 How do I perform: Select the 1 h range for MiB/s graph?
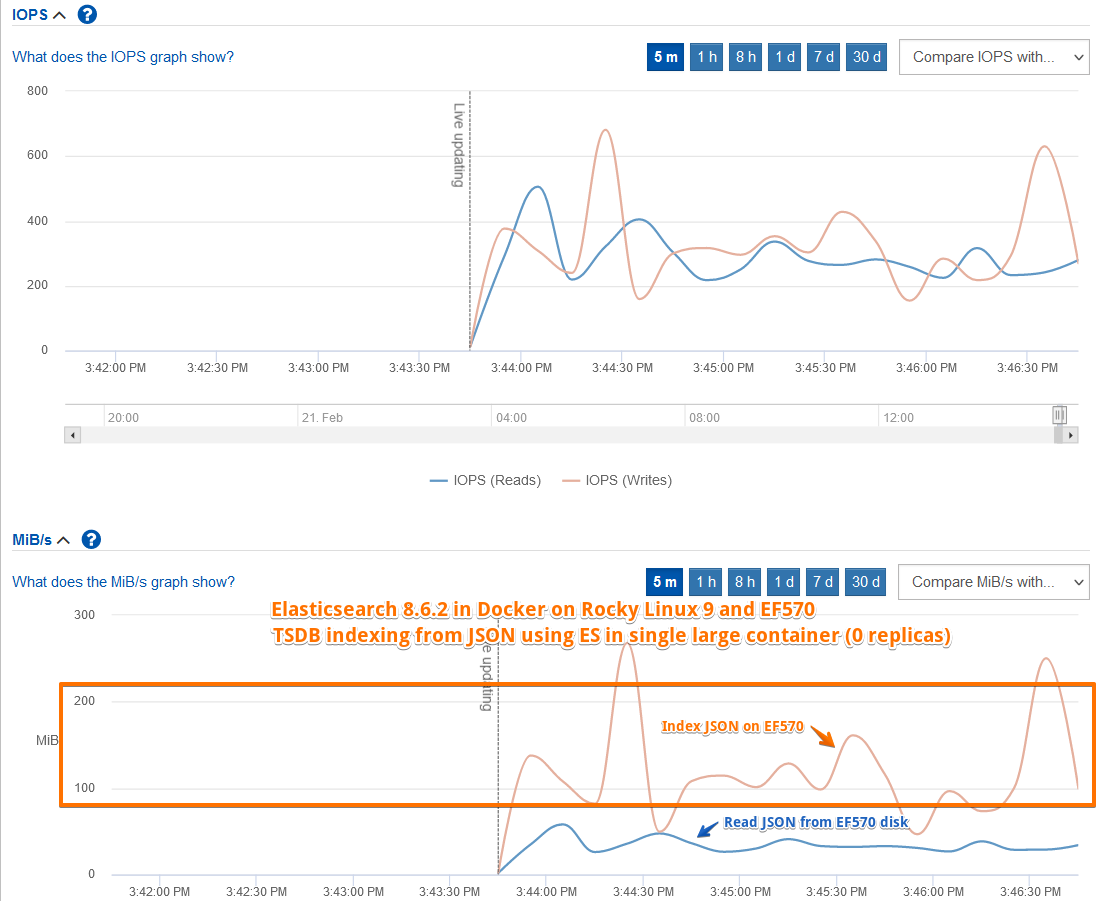[706, 581]
